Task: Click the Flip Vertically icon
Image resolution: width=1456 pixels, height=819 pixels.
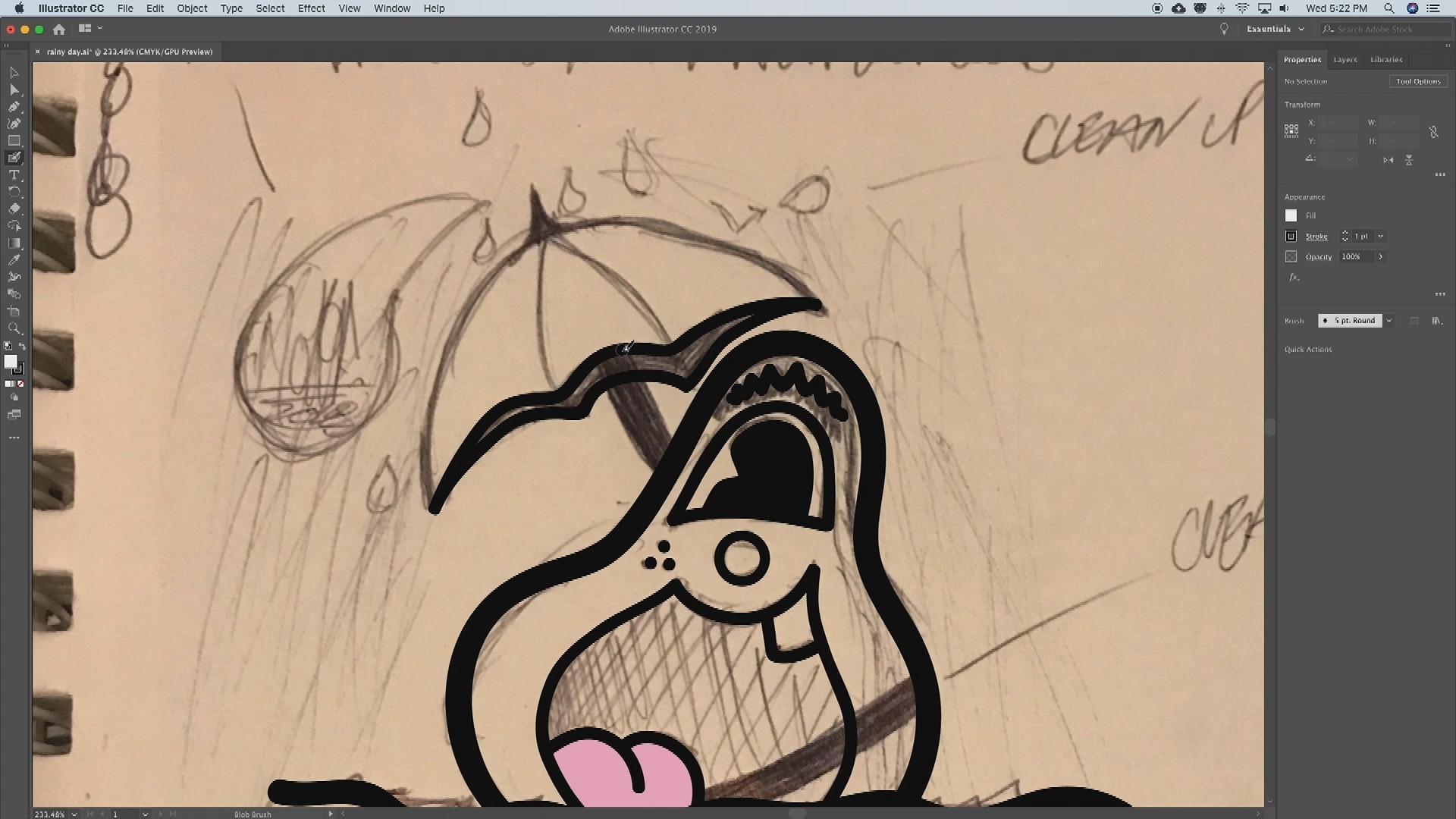Action: [x=1409, y=160]
